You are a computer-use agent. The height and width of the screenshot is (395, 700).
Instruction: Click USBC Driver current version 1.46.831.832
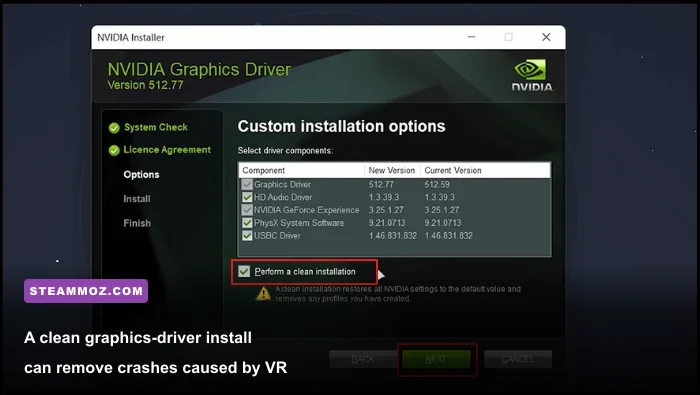coord(449,236)
